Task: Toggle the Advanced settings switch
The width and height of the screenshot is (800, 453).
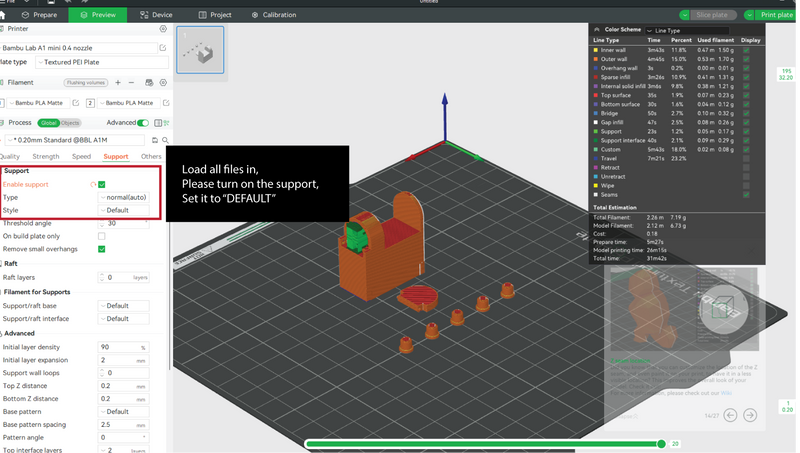Action: pos(143,122)
